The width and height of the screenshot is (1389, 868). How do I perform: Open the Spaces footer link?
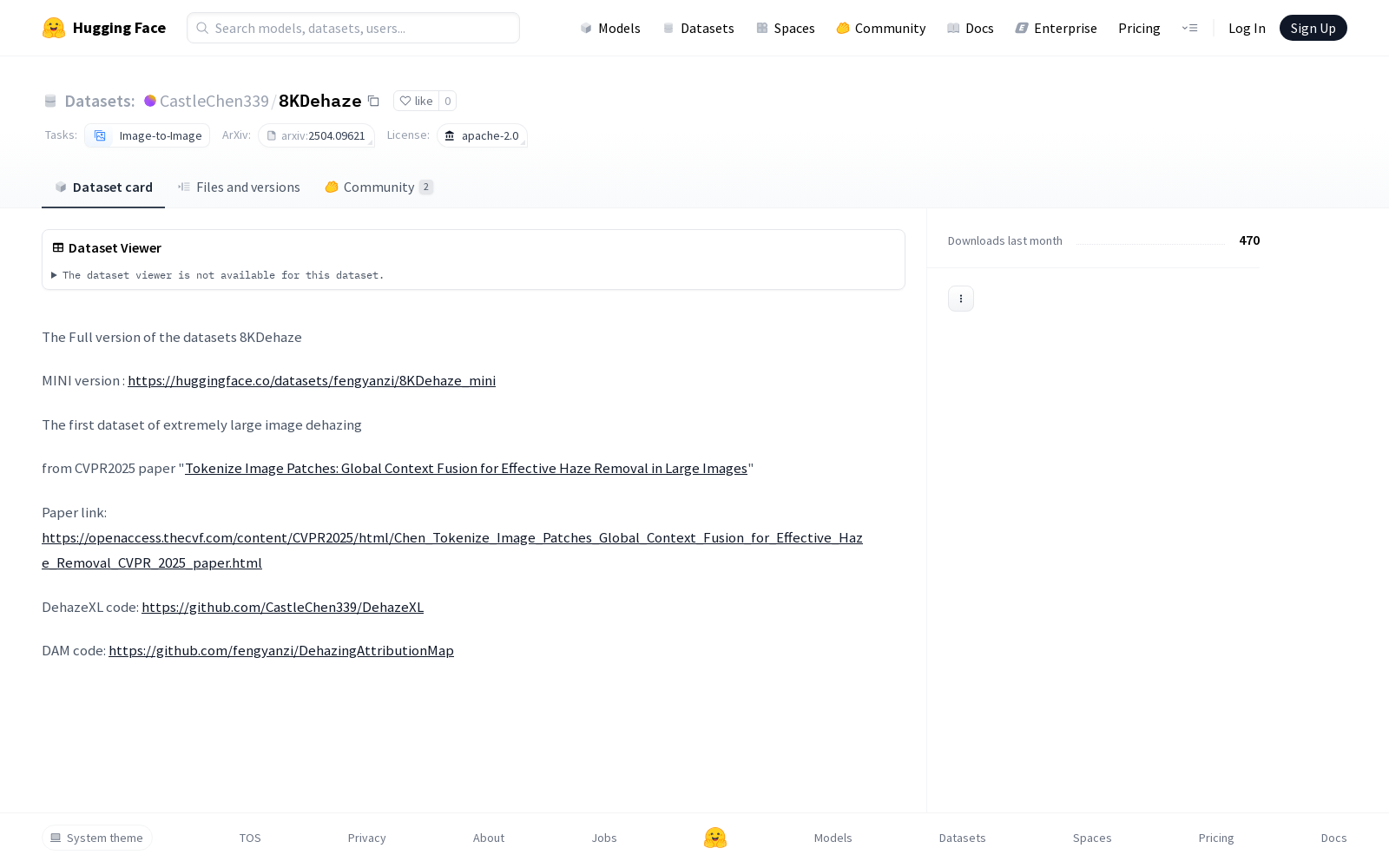(1092, 838)
